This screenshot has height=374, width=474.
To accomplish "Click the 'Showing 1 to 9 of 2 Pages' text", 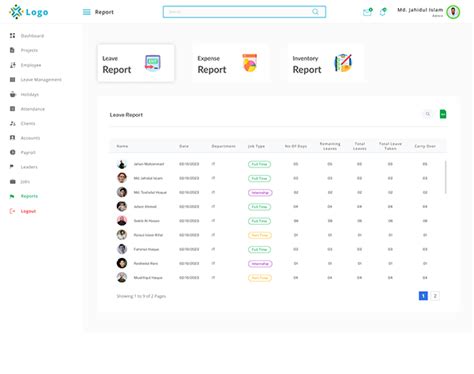I will pos(141,296).
